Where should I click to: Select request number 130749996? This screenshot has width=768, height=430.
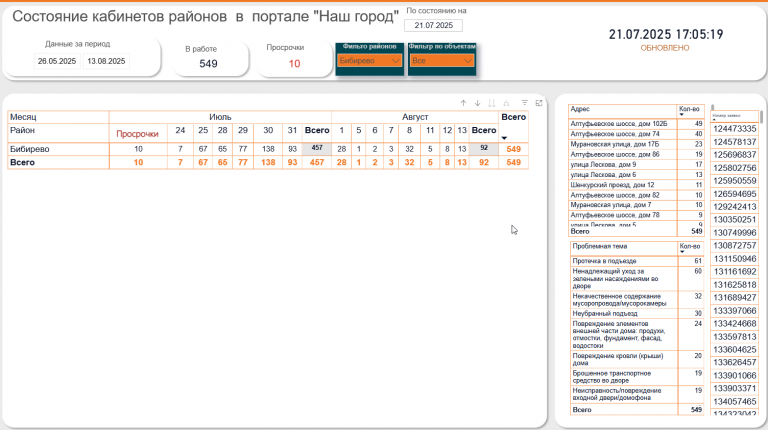735,233
